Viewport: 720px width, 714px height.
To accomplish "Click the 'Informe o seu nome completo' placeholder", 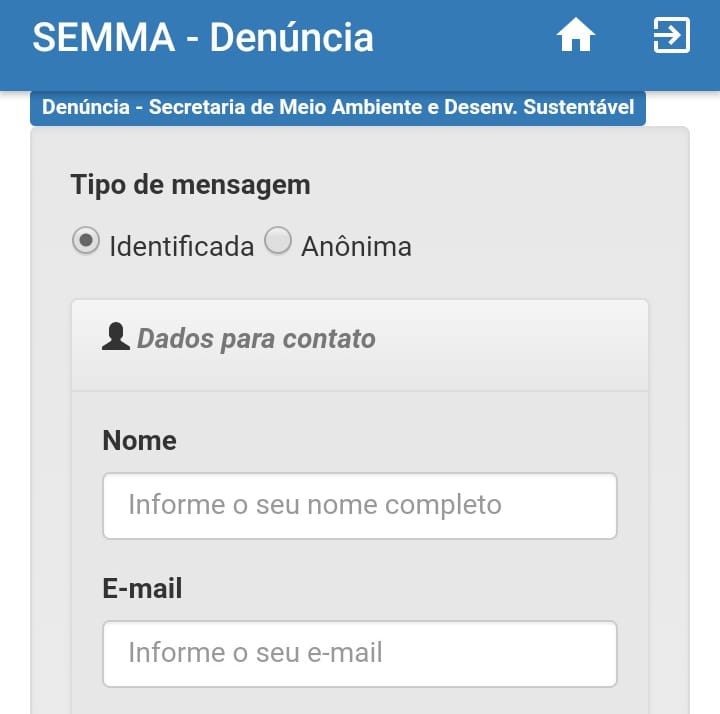I will pos(315,505).
